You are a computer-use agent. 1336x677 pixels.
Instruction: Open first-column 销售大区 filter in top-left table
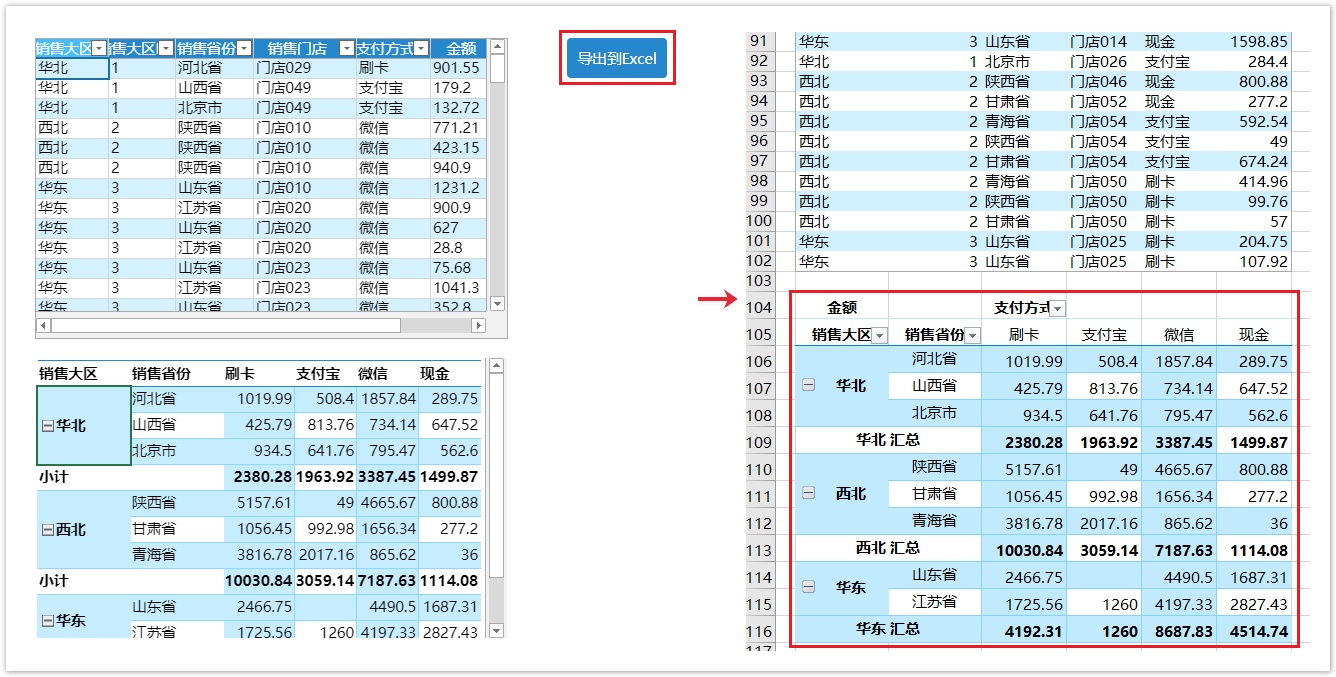[99, 49]
